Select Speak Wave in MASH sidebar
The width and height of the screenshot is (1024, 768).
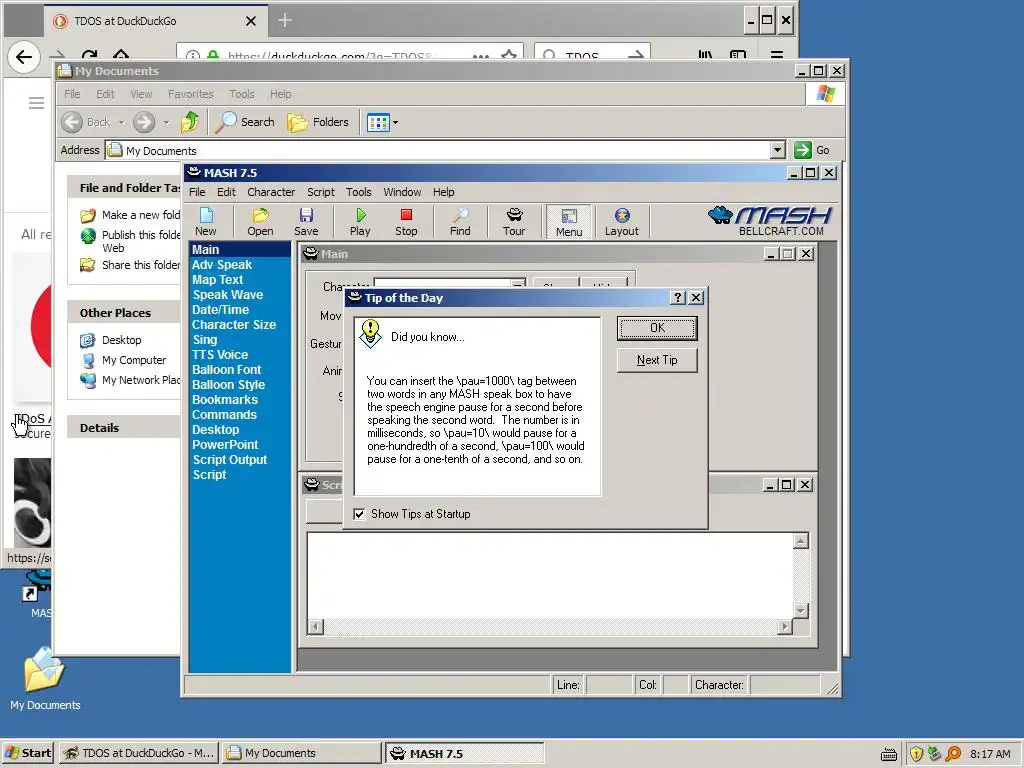[227, 295]
